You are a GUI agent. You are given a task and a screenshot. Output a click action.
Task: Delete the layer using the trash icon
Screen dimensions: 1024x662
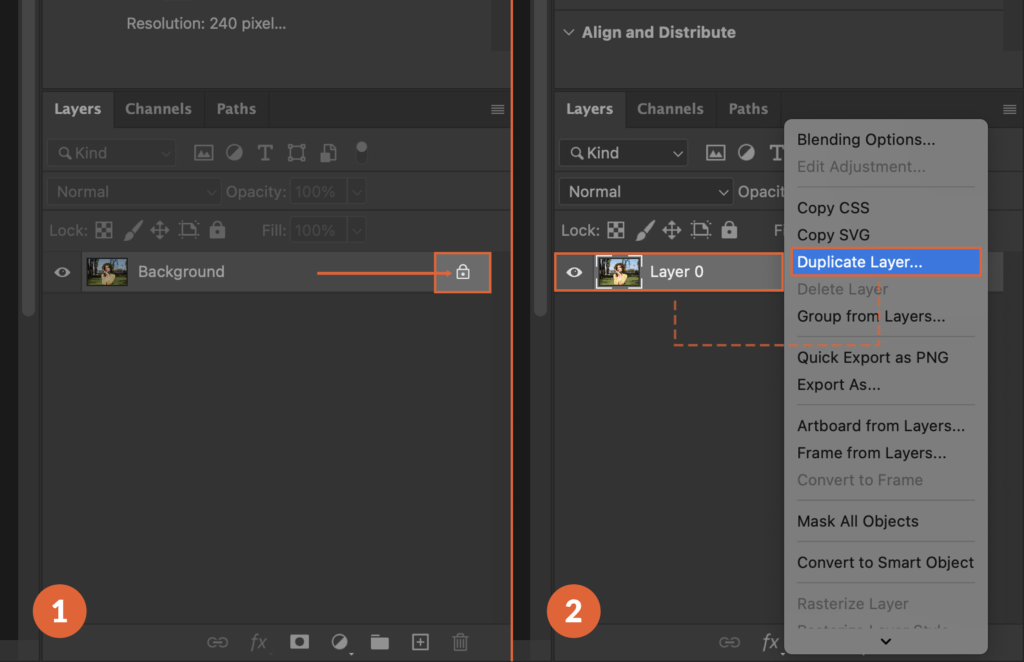pos(459,642)
